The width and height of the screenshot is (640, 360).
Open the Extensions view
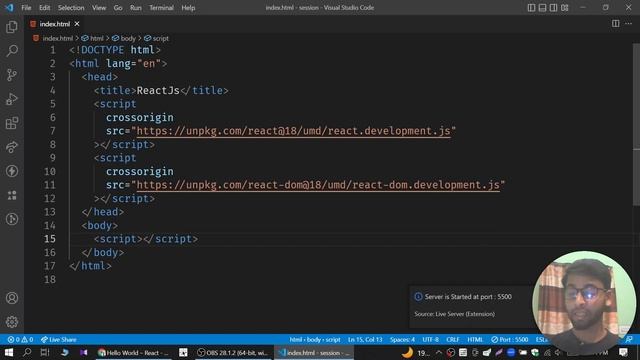coord(12,123)
